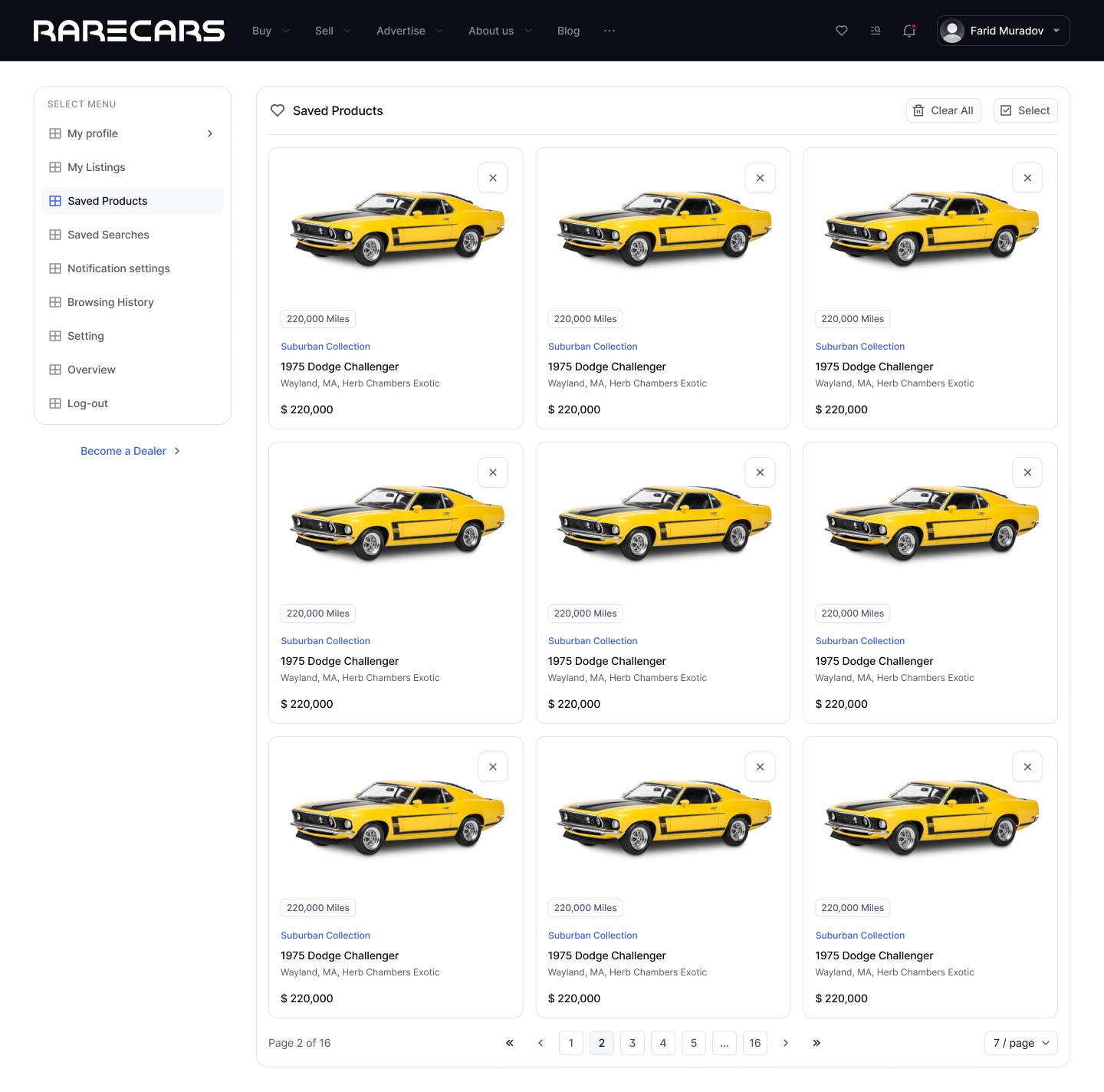Jump to the first page with double-left arrows
Screen dimensions: 1104x1092
click(x=510, y=1043)
